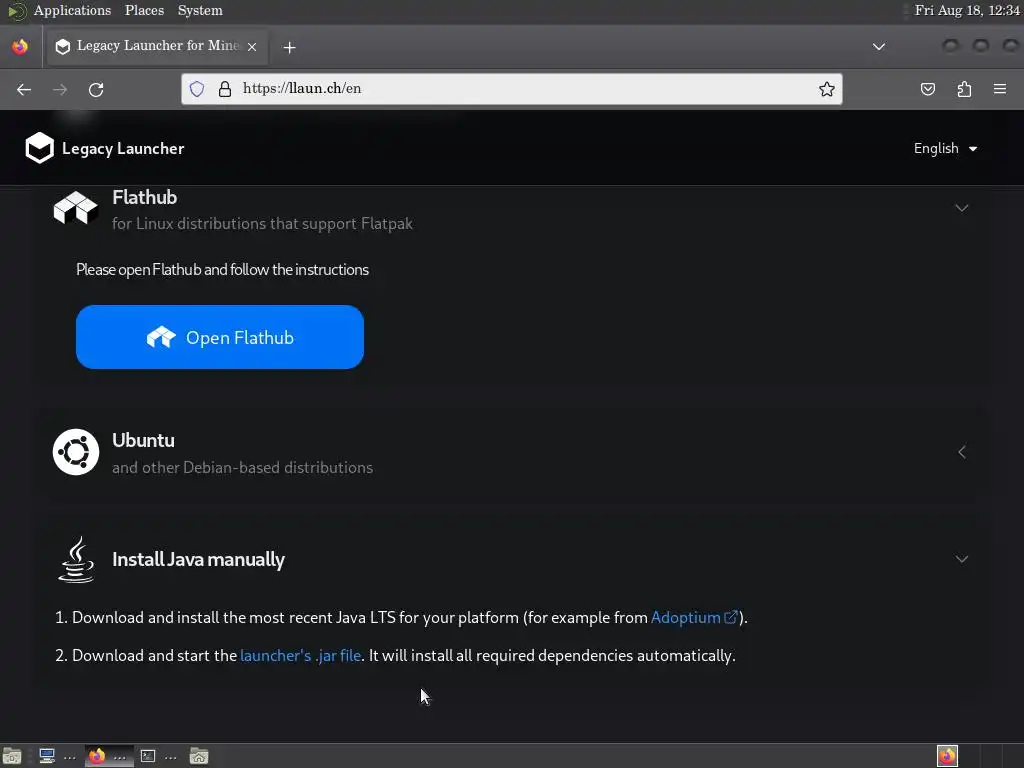Open the terminal taskbar item
This screenshot has height=768, width=1024.
pos(159,756)
